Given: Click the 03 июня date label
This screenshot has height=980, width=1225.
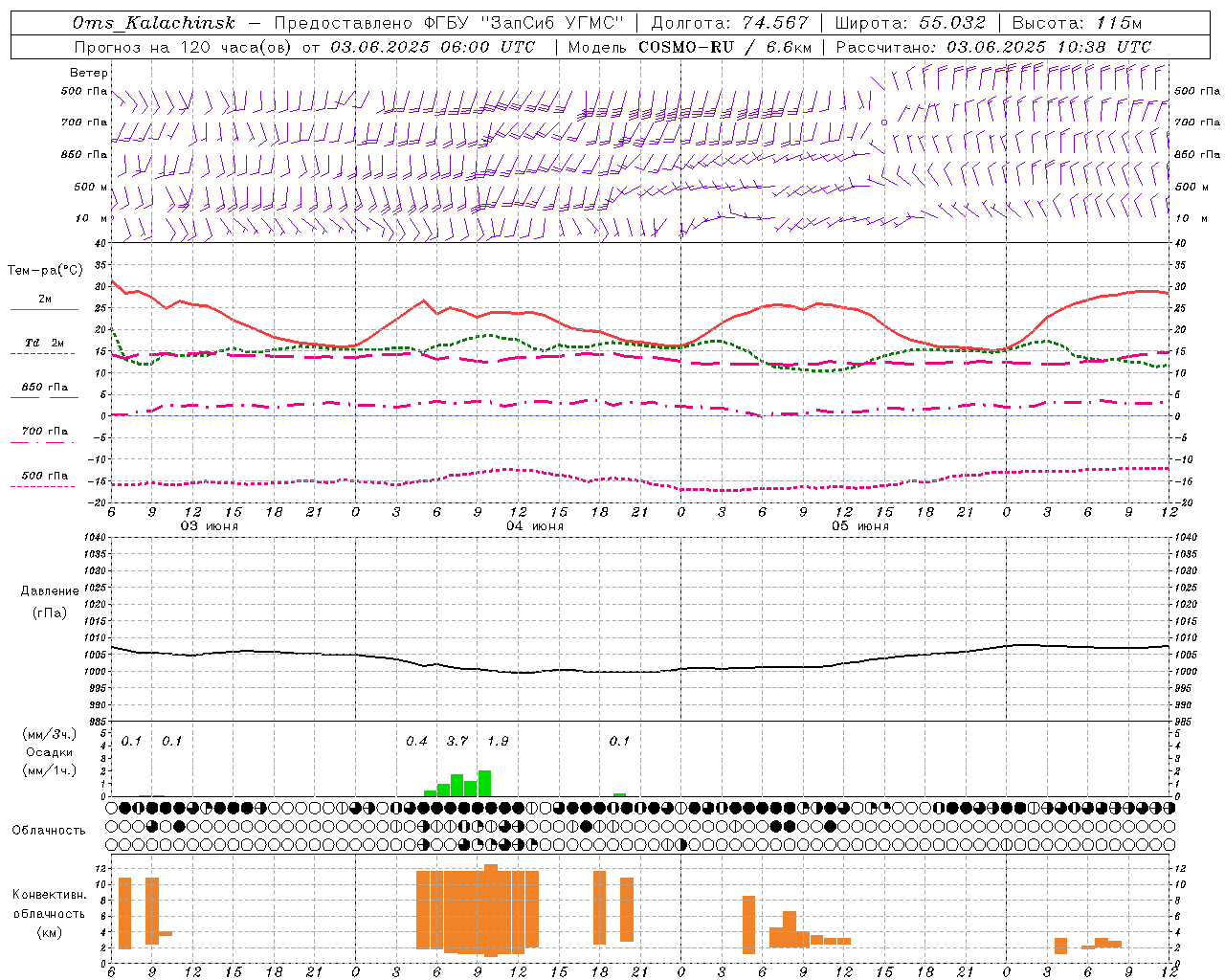Looking at the screenshot, I should 210,526.
